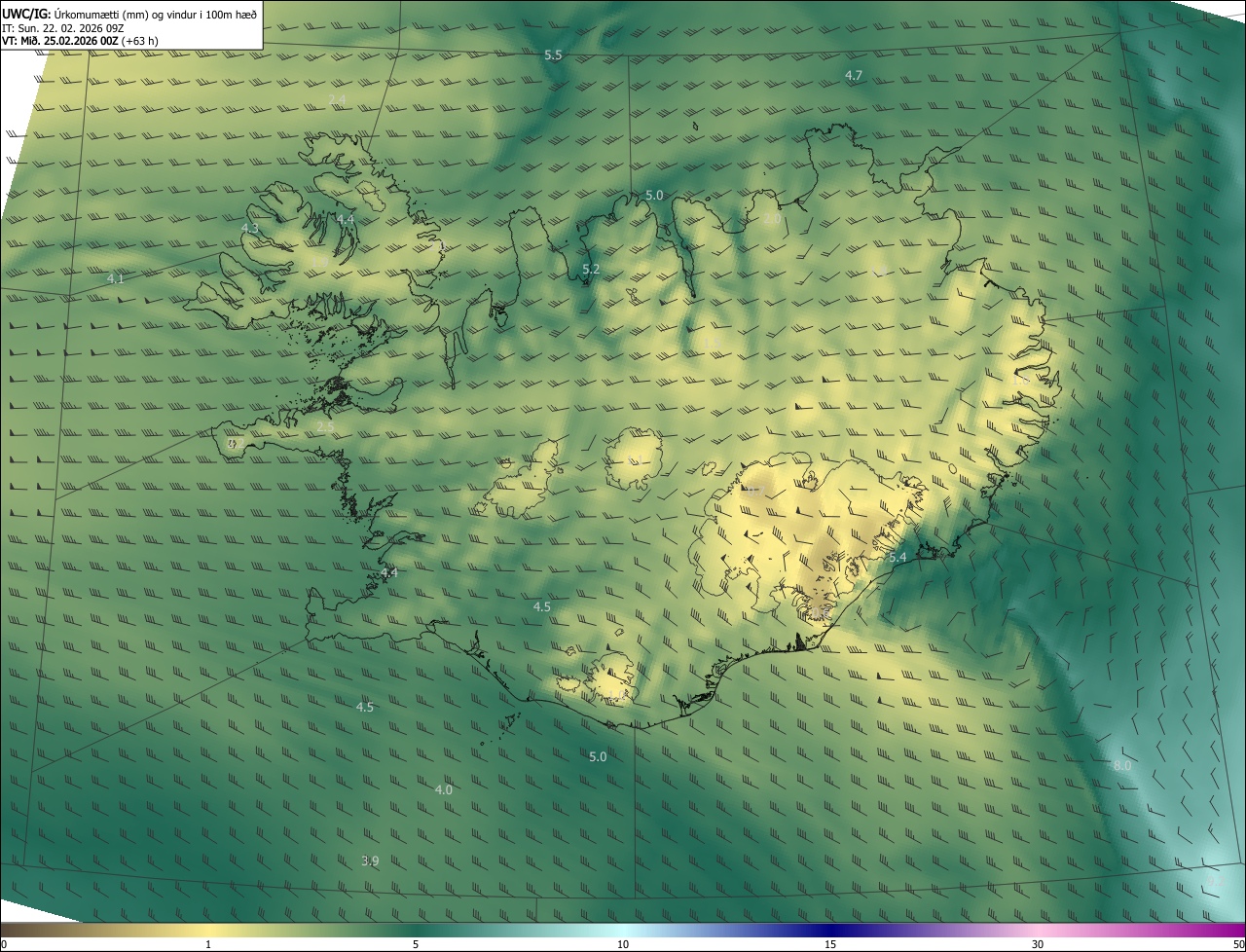Click the 5.4 value label near the southeast coast
1246x952 pixels.
tap(898, 557)
